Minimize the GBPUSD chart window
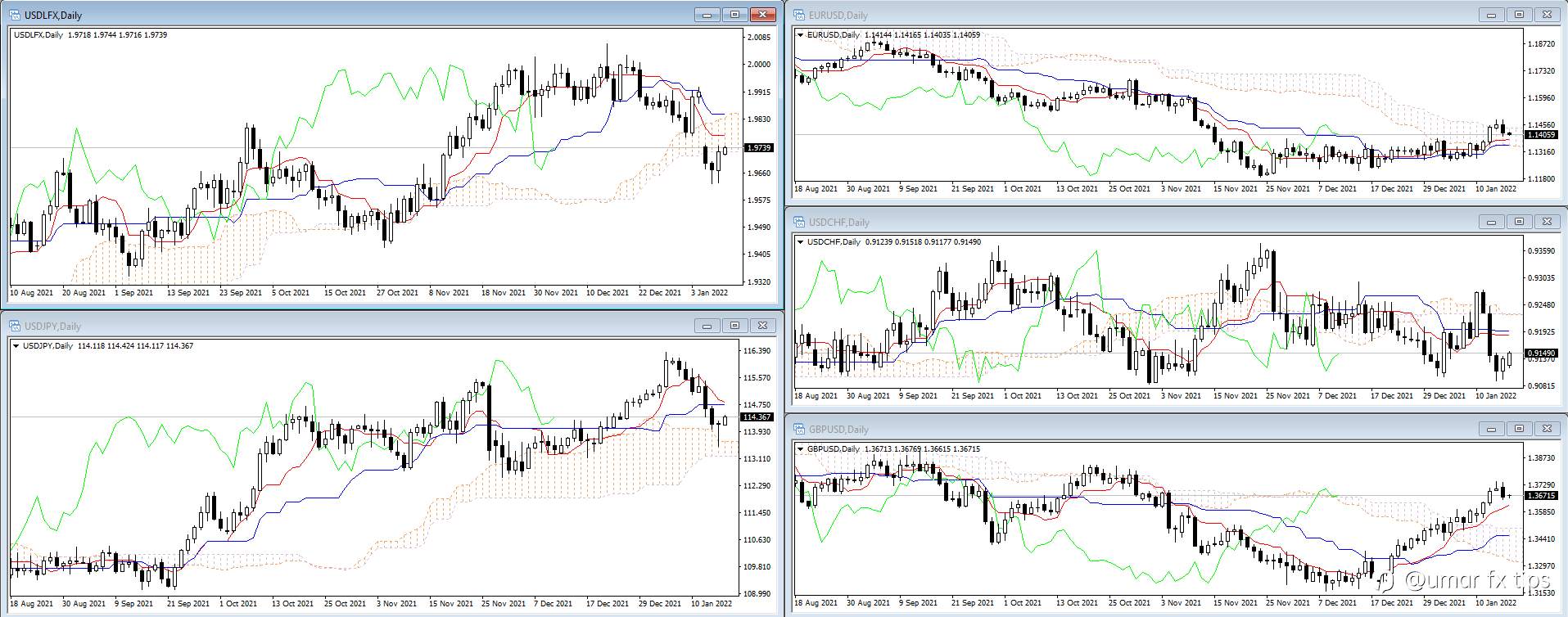This screenshot has height=617, width=1568. (1491, 429)
